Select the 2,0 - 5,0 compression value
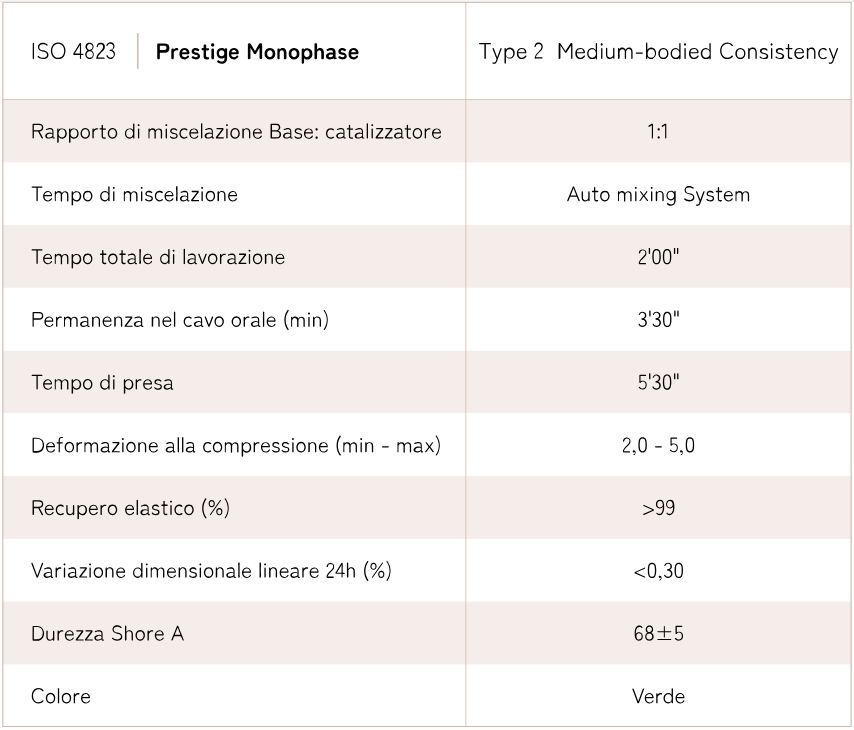Screen dimensions: 854x730 coord(658,446)
